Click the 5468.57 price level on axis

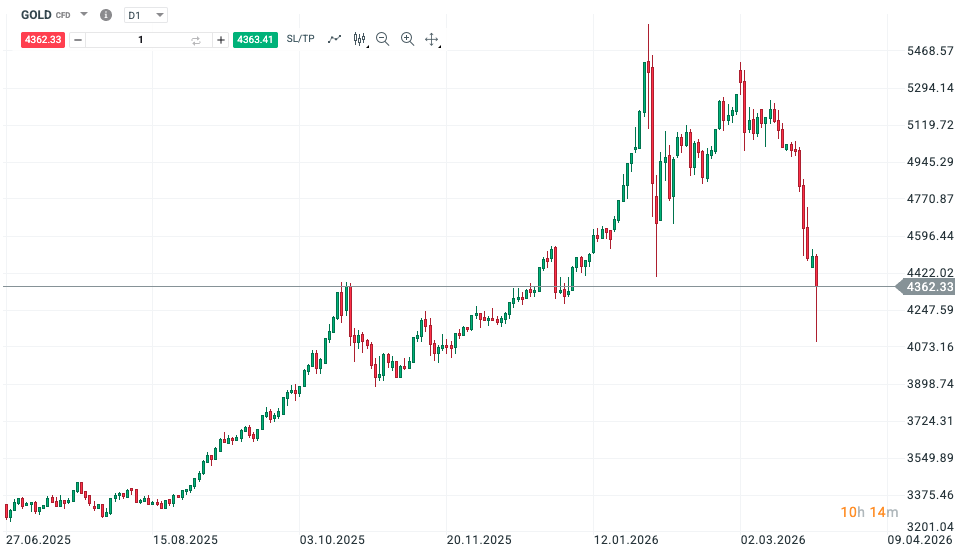tap(921, 51)
